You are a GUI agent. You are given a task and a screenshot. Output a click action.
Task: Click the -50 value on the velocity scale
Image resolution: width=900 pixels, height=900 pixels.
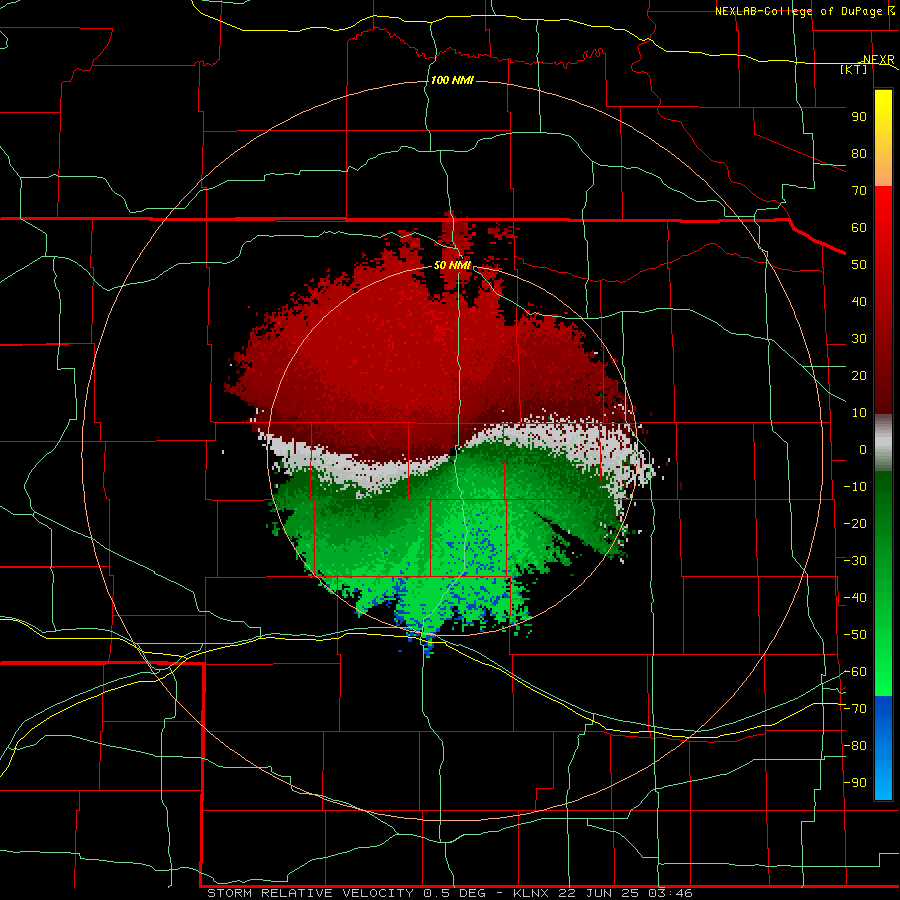click(855, 635)
